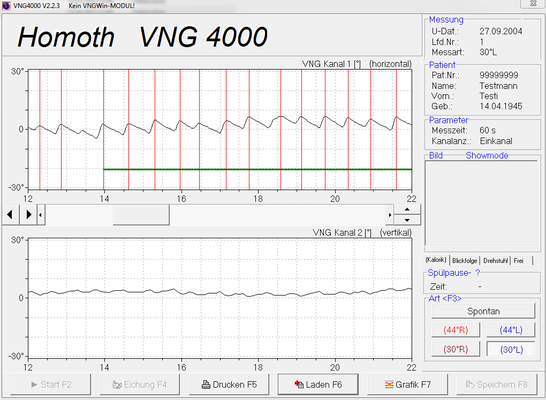546x400 pixels.
Task: Click the patient name Testmann
Action: click(498, 86)
